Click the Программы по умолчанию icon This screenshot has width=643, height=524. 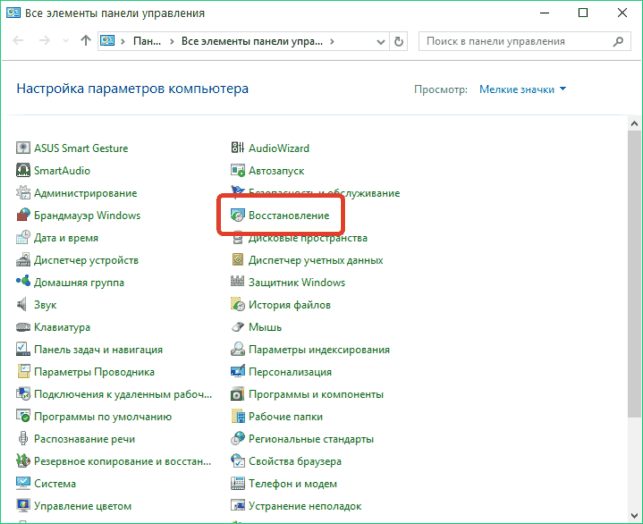23,416
